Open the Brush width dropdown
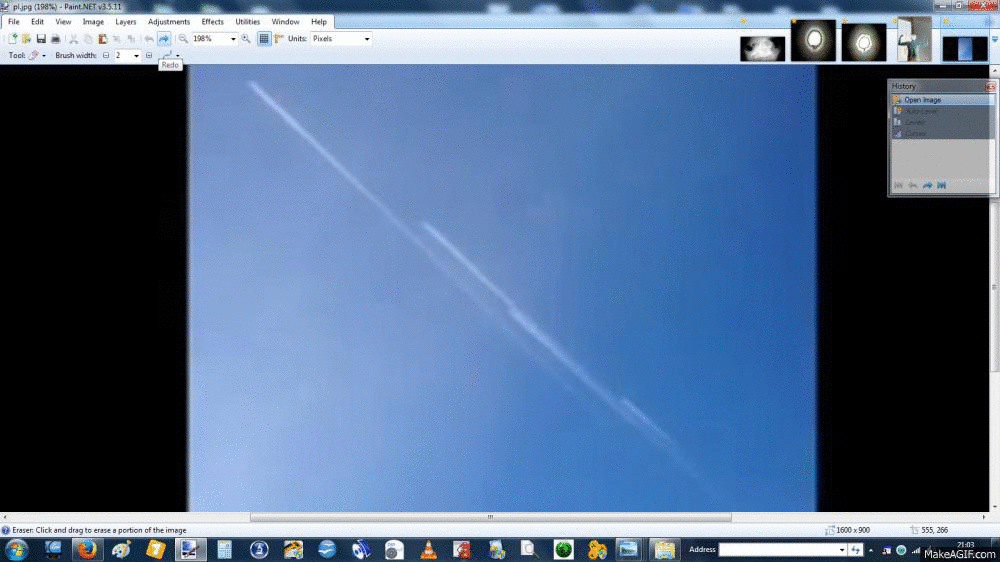This screenshot has height=562, width=1000. pyautogui.click(x=136, y=56)
